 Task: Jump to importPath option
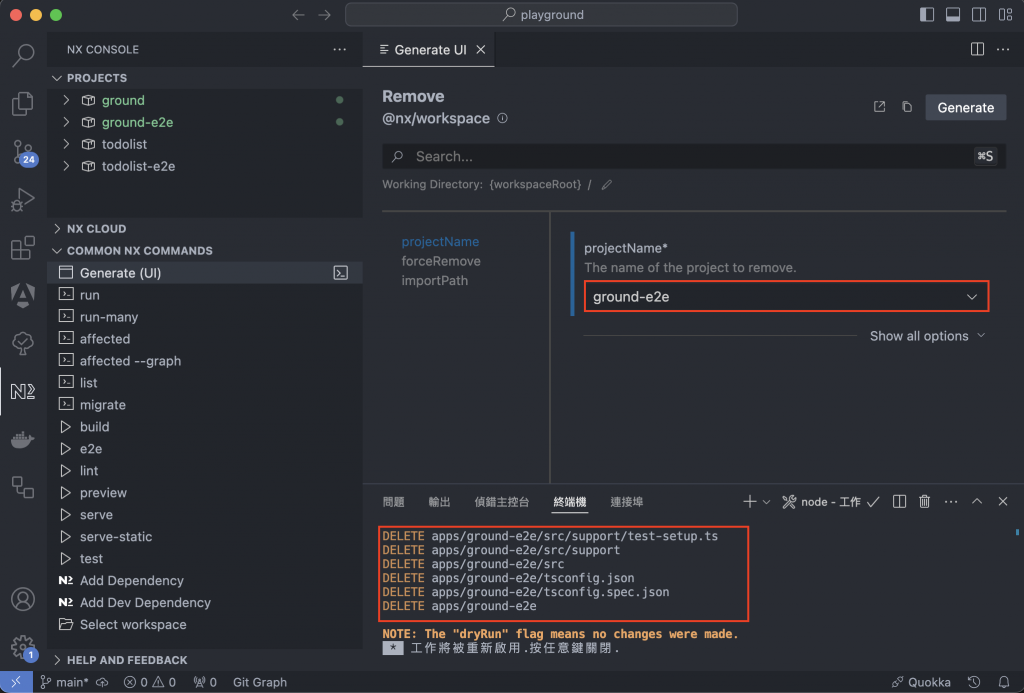coord(434,281)
